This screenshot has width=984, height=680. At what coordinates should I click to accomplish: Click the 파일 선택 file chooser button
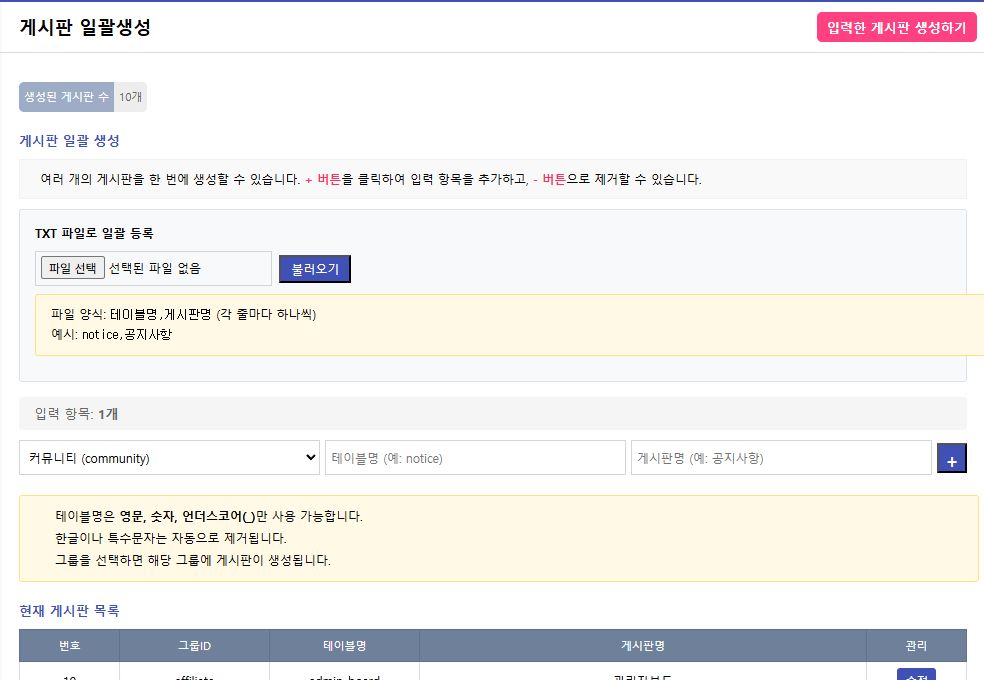click(73, 268)
